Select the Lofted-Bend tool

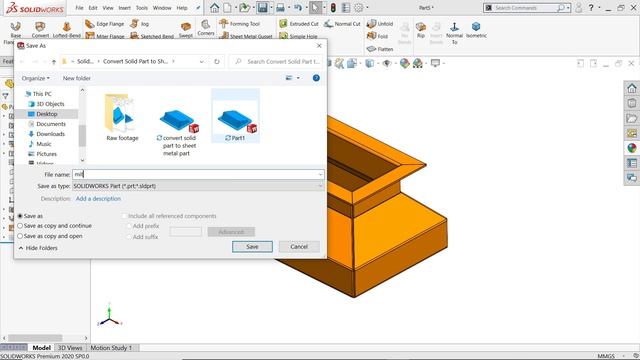(x=67, y=30)
